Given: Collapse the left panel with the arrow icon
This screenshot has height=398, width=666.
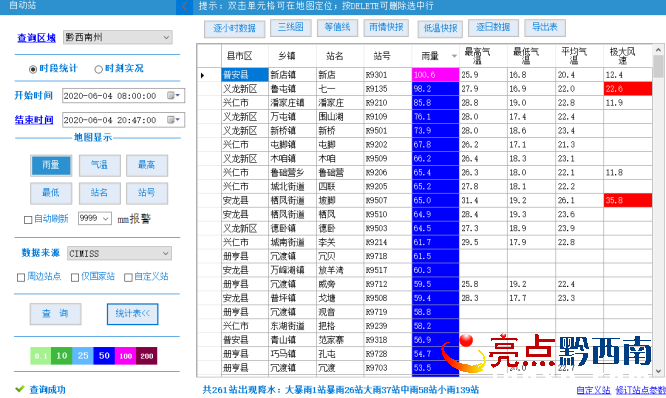Looking at the screenshot, I should tap(184, 6).
